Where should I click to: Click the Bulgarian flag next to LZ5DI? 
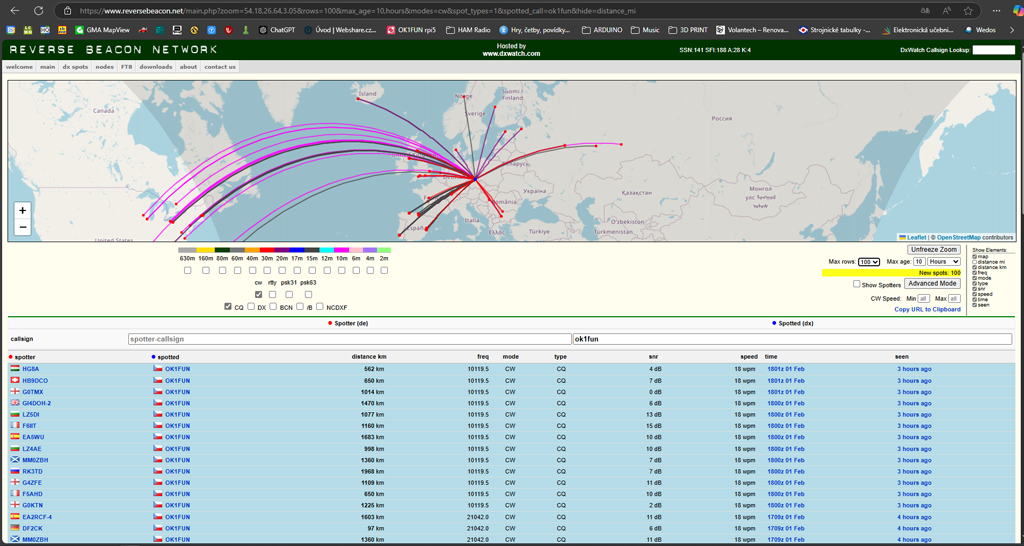click(x=14, y=414)
